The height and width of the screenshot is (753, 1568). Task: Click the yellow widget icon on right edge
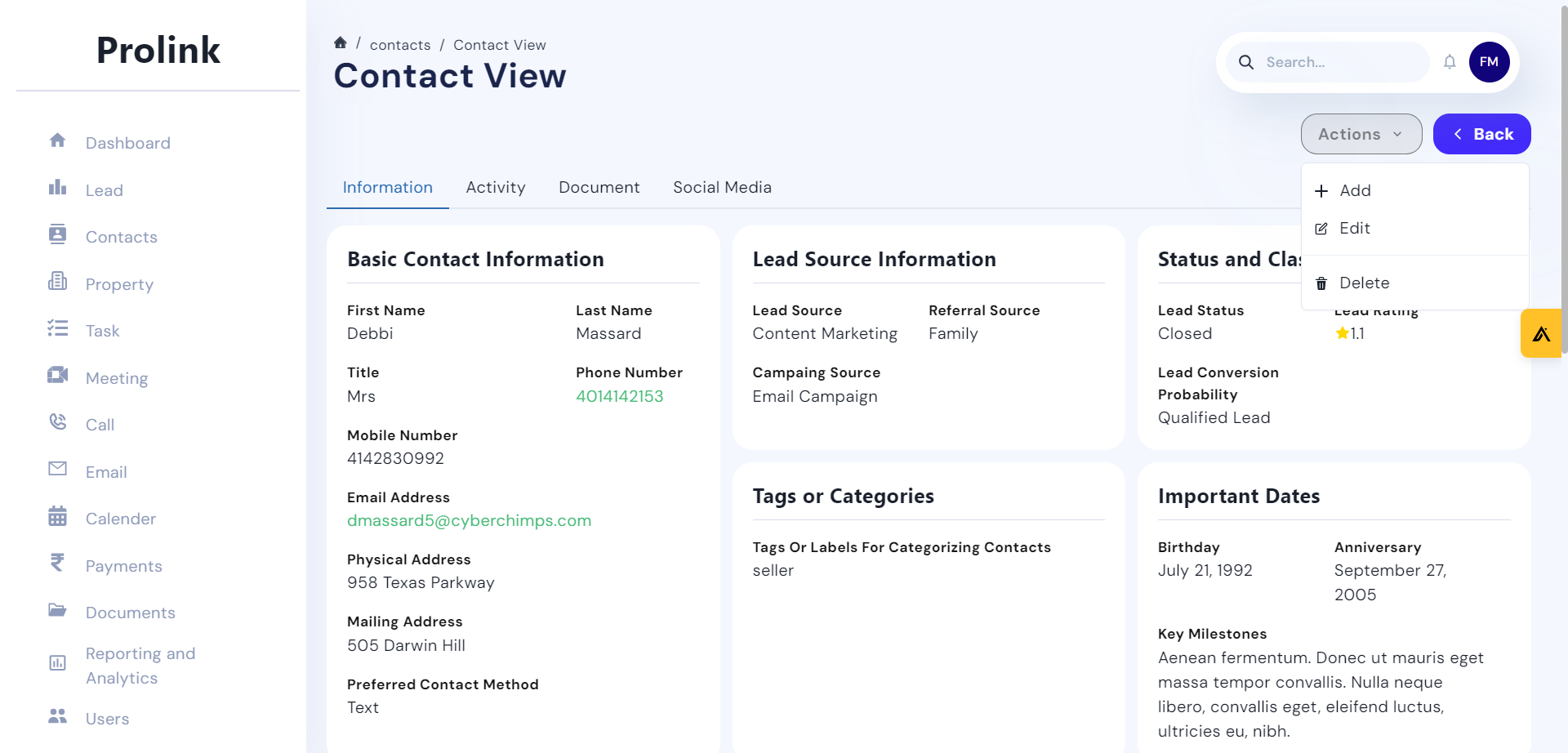coord(1542,332)
